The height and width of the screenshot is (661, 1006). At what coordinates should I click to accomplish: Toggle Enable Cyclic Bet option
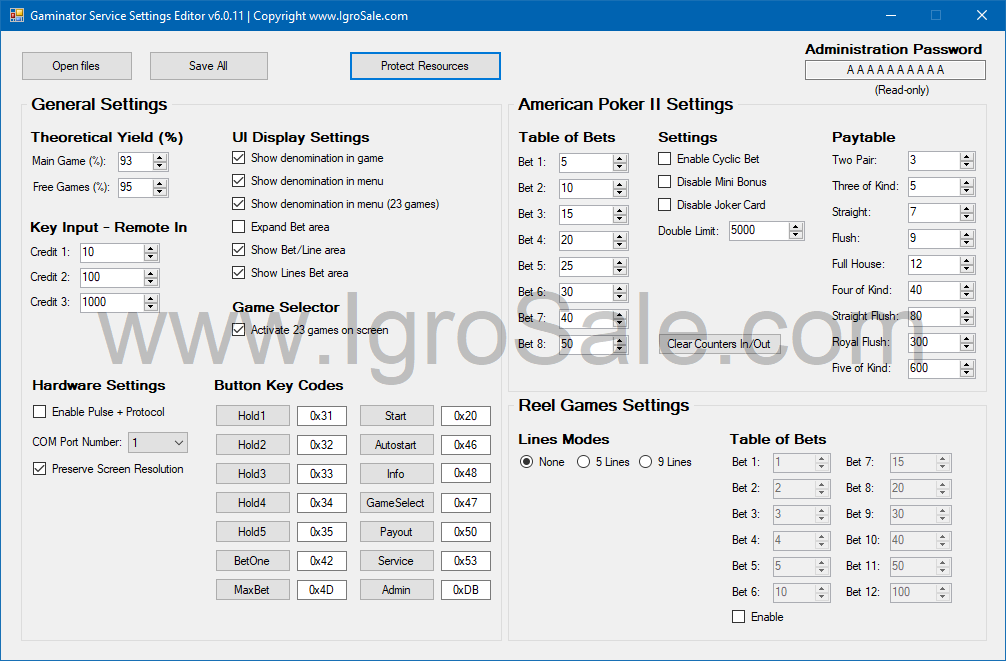[664, 159]
